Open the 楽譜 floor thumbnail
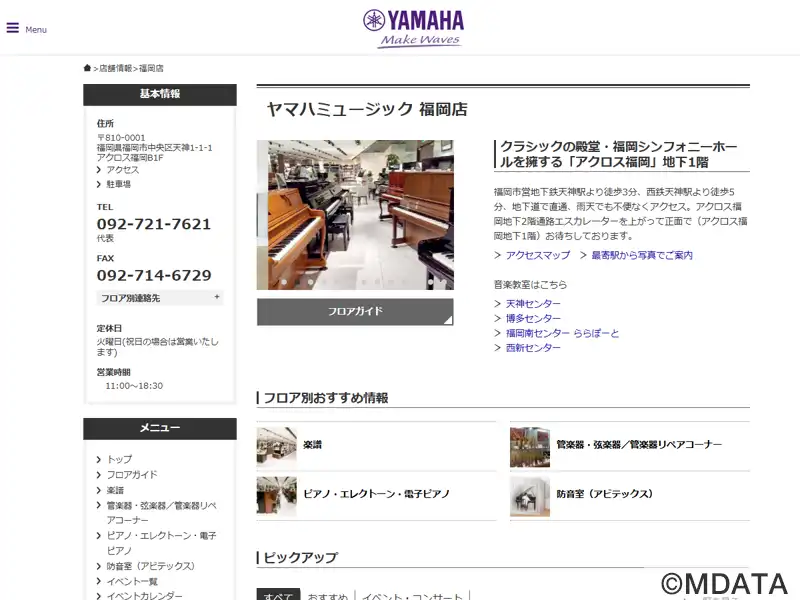Screen dimensions: 800x600 (x=277, y=447)
